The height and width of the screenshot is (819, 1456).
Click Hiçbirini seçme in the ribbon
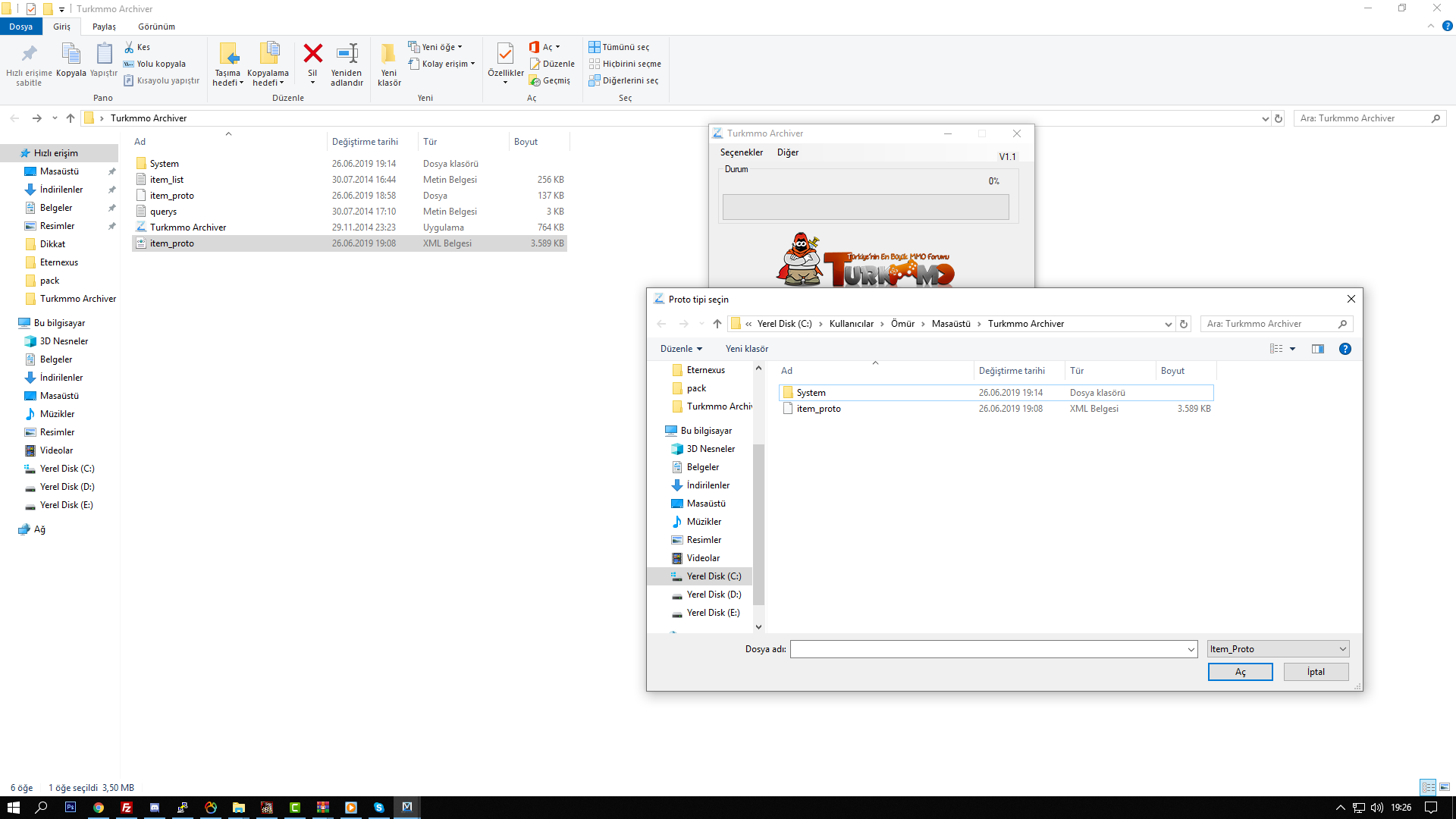[625, 64]
